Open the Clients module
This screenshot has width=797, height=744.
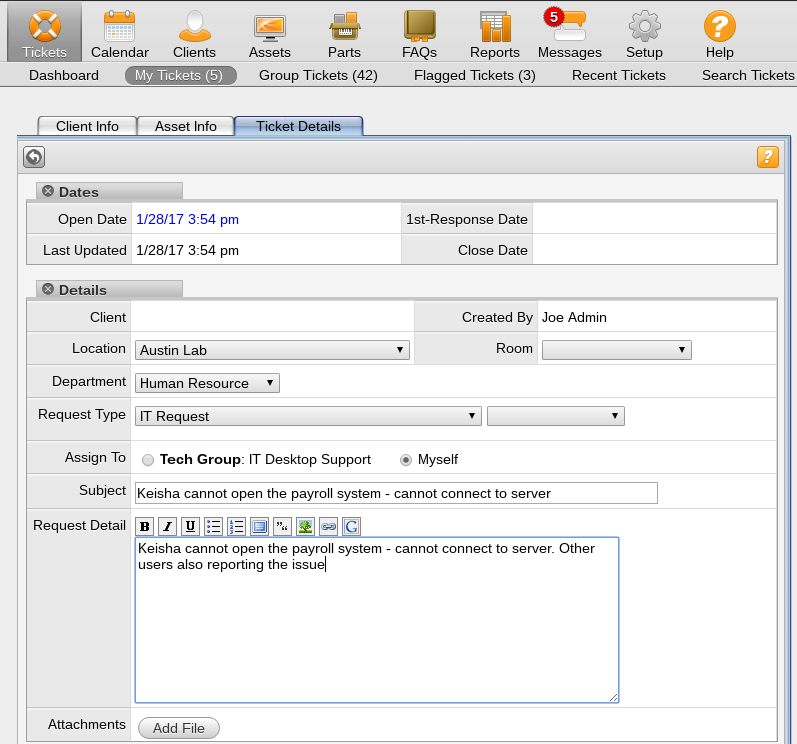[x=194, y=34]
